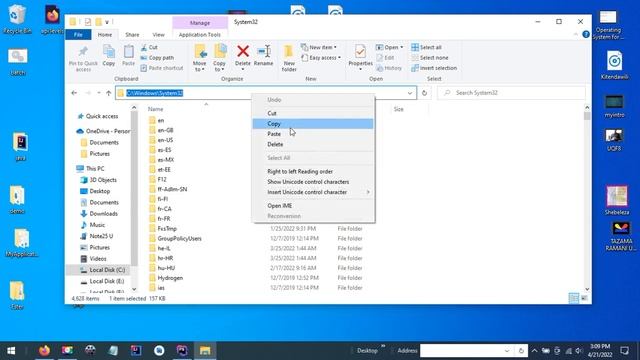Click Select none in ribbon
This screenshot has width=640, height=360.
tap(430, 58)
